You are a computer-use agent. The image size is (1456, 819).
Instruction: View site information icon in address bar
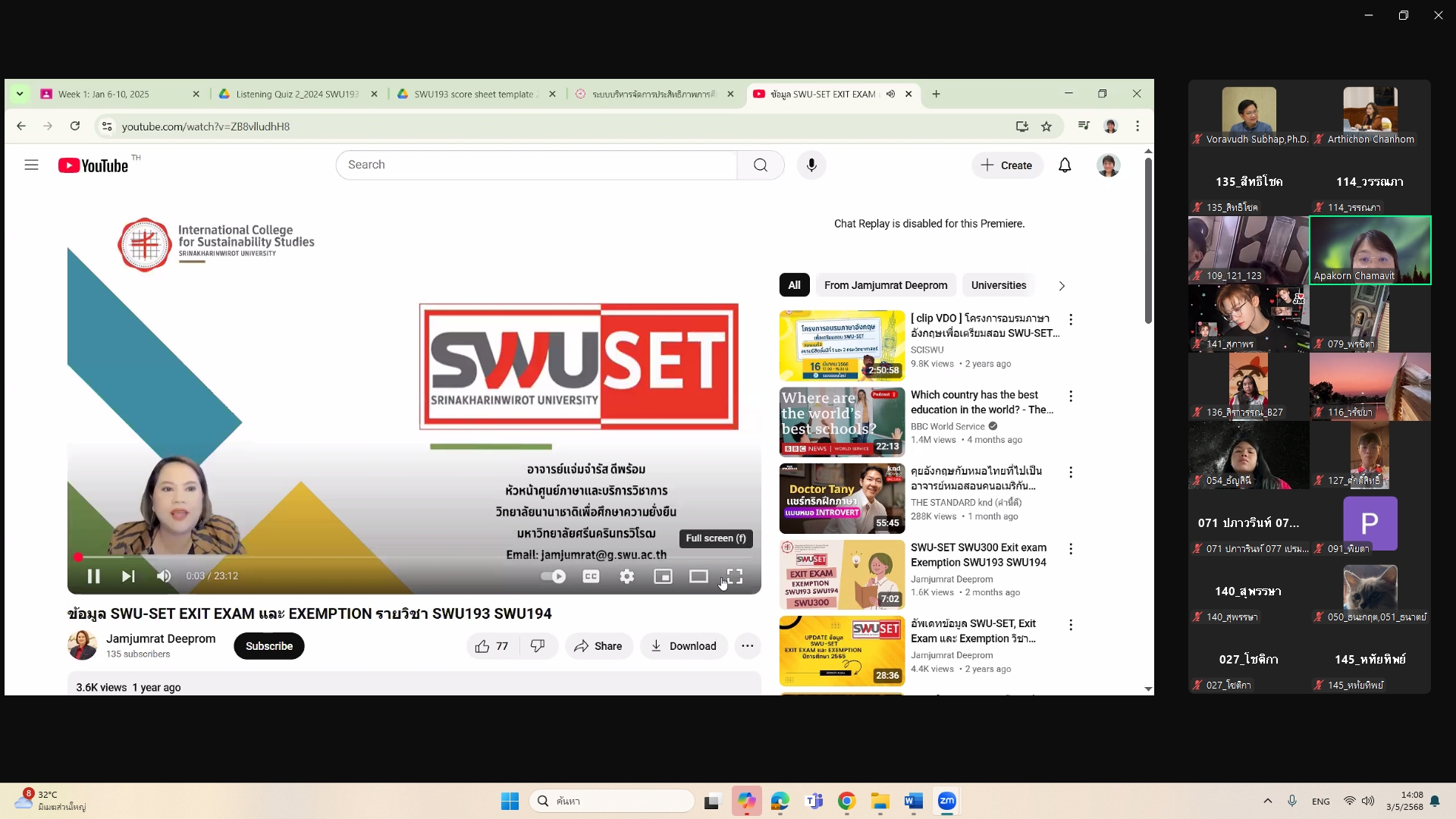[x=107, y=127]
